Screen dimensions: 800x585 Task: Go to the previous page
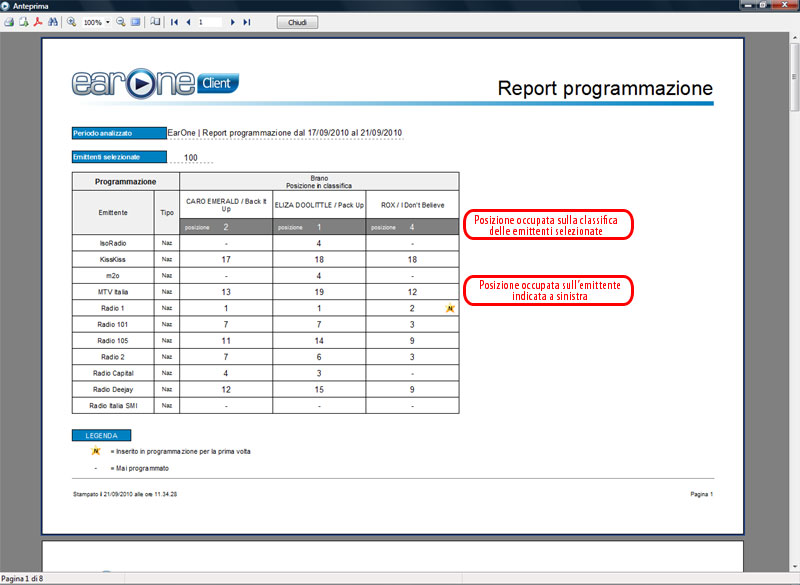click(188, 22)
